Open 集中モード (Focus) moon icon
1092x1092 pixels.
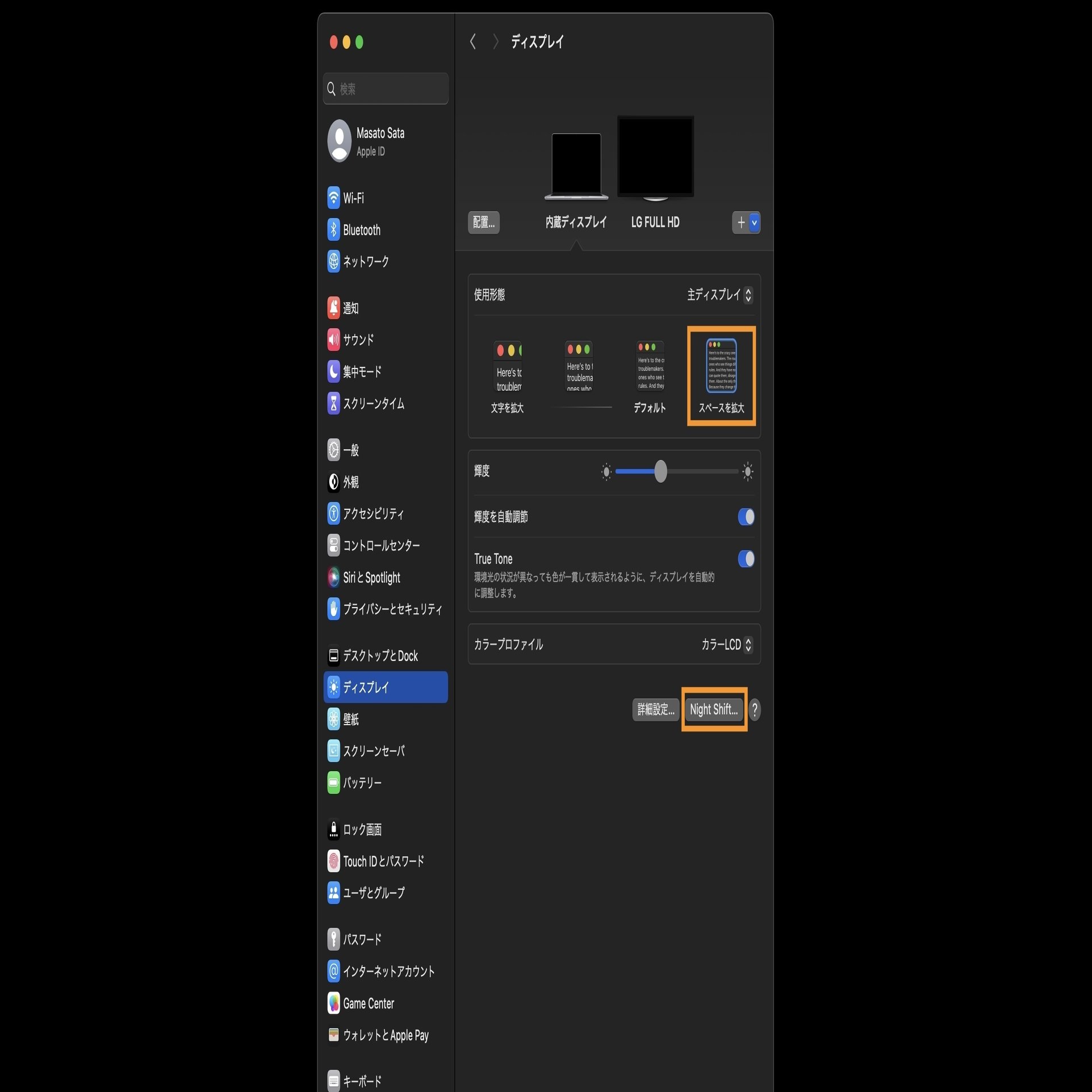[333, 372]
